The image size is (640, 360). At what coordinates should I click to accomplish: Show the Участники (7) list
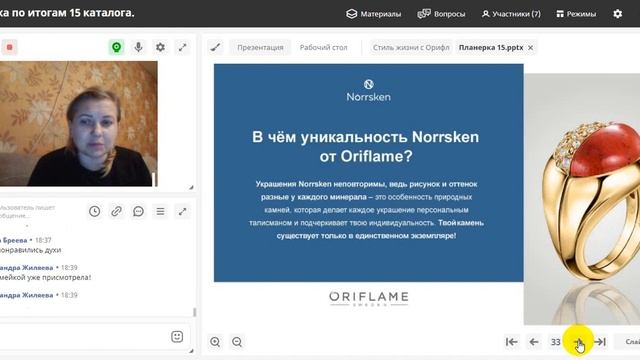tap(511, 14)
